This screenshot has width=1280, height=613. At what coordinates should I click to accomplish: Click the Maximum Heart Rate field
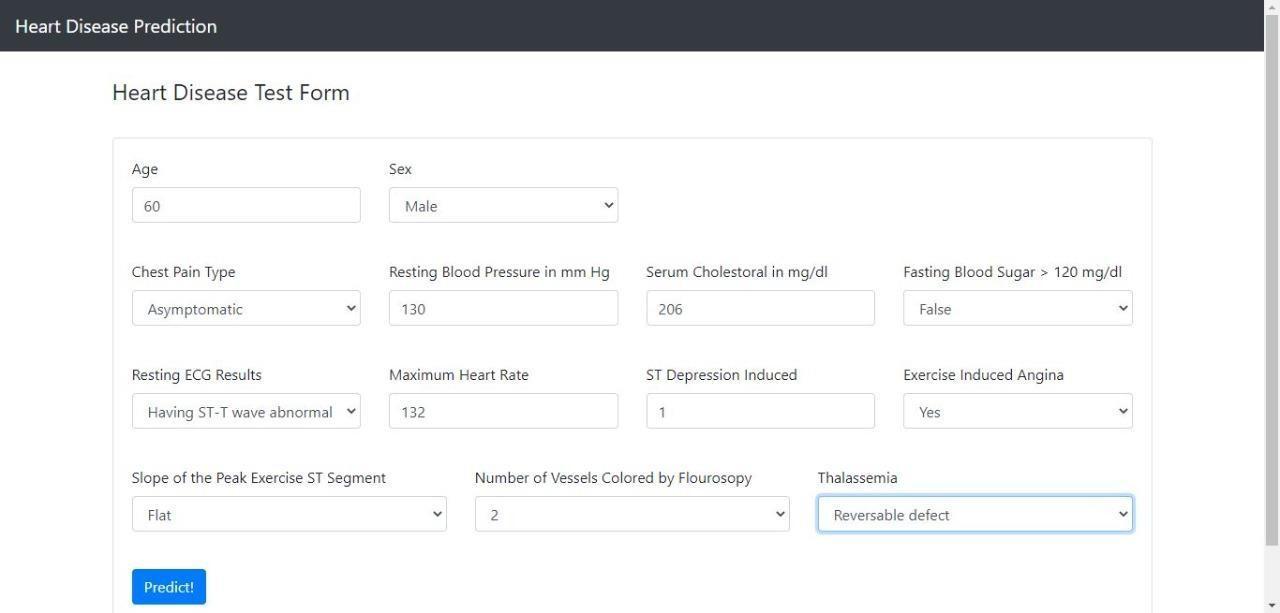click(503, 412)
